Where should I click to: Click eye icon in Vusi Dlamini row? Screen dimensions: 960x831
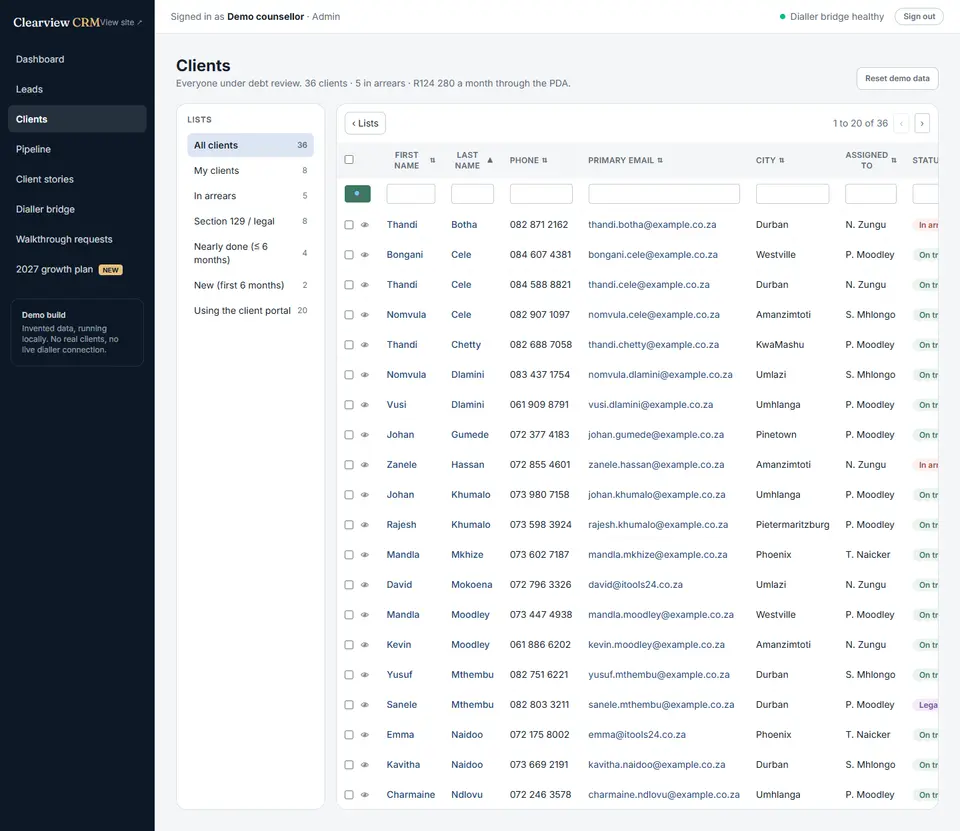click(x=365, y=405)
